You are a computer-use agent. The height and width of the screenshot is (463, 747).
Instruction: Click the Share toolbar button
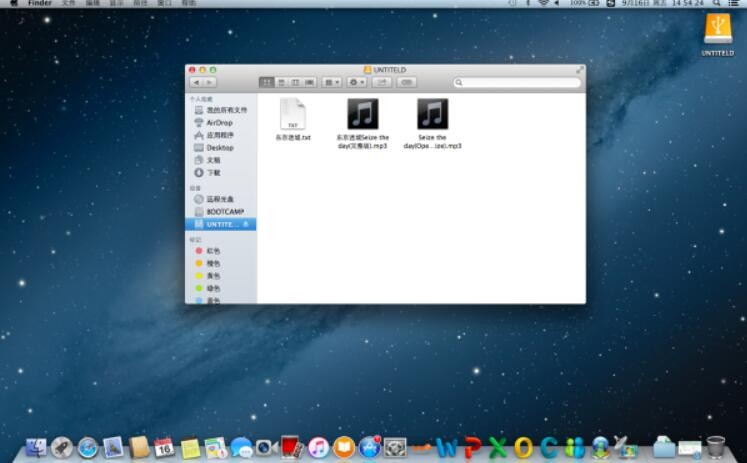click(x=382, y=82)
